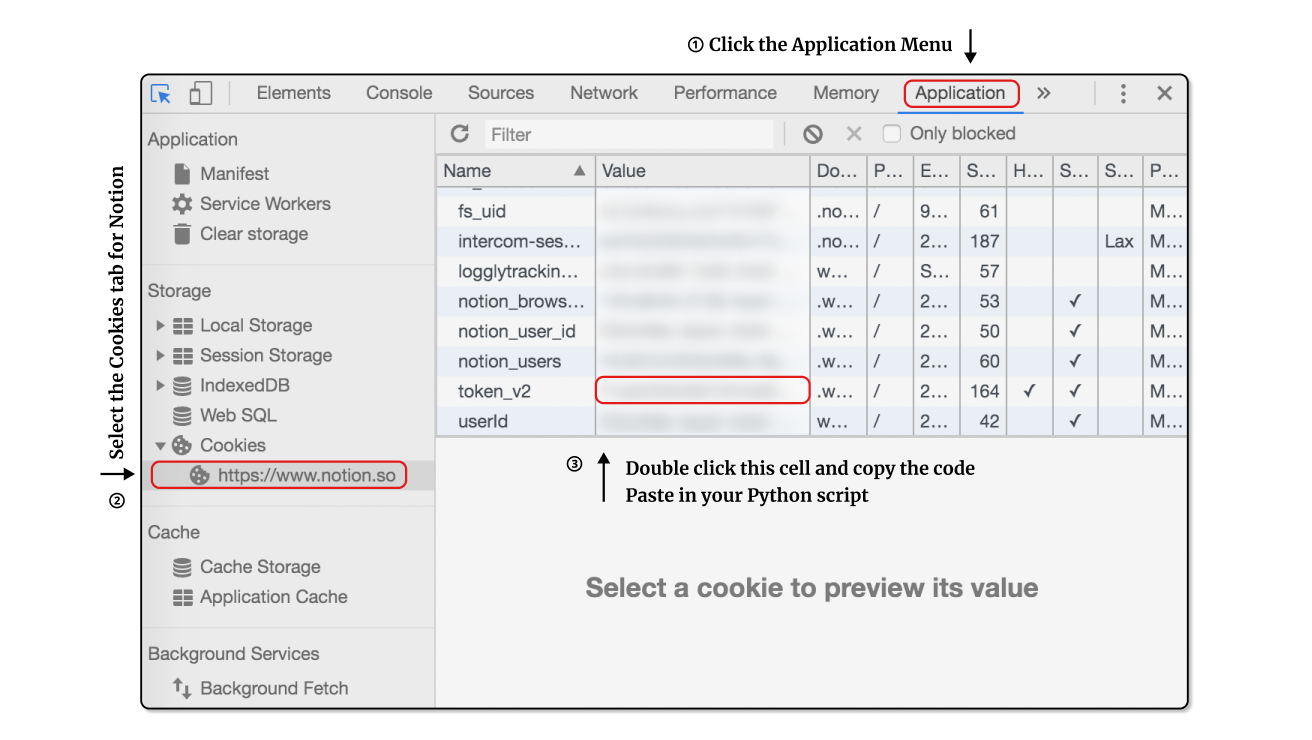
Task: Select Web SQL in Storage
Action: click(x=238, y=416)
